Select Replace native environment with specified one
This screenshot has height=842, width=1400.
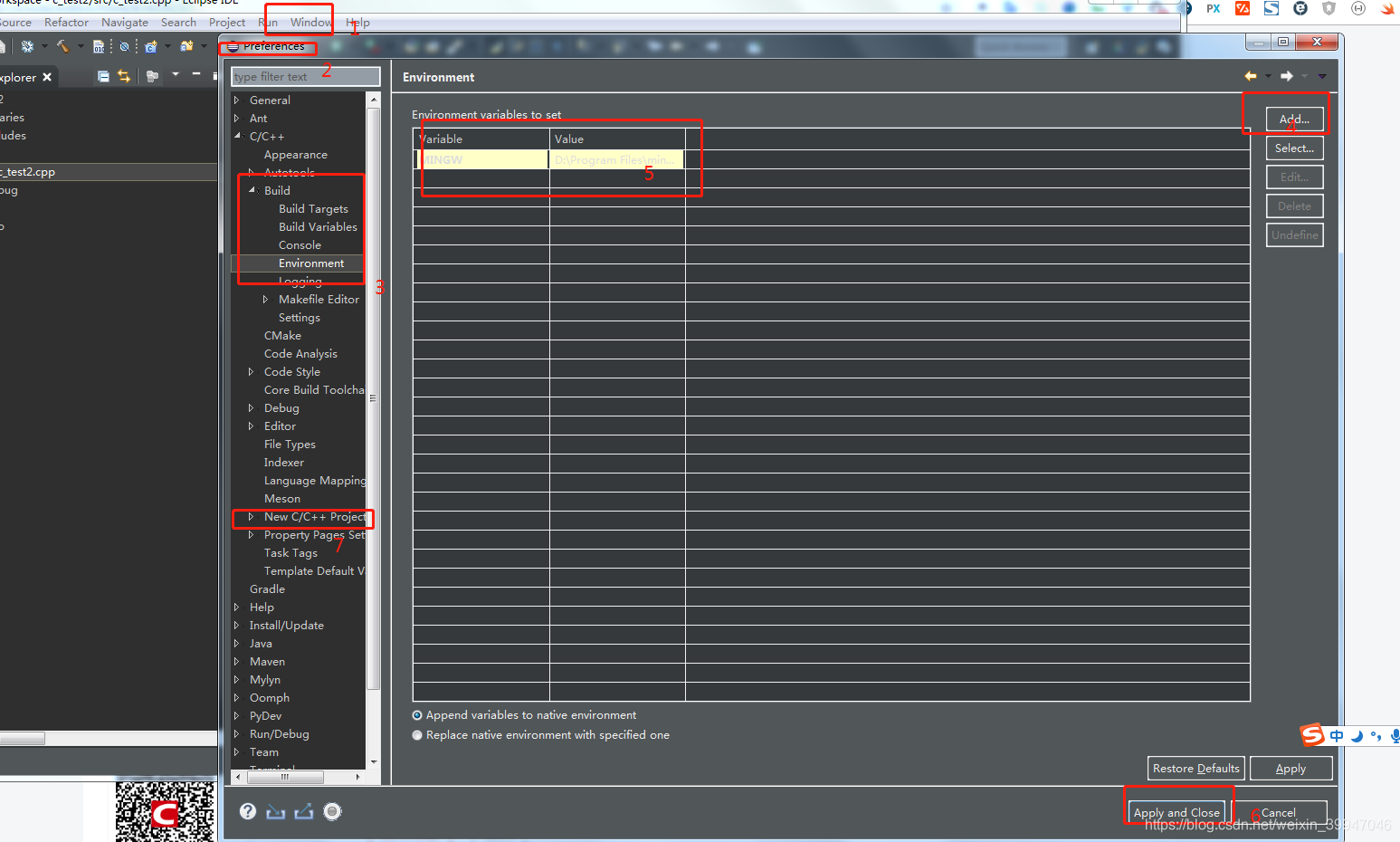coord(417,734)
